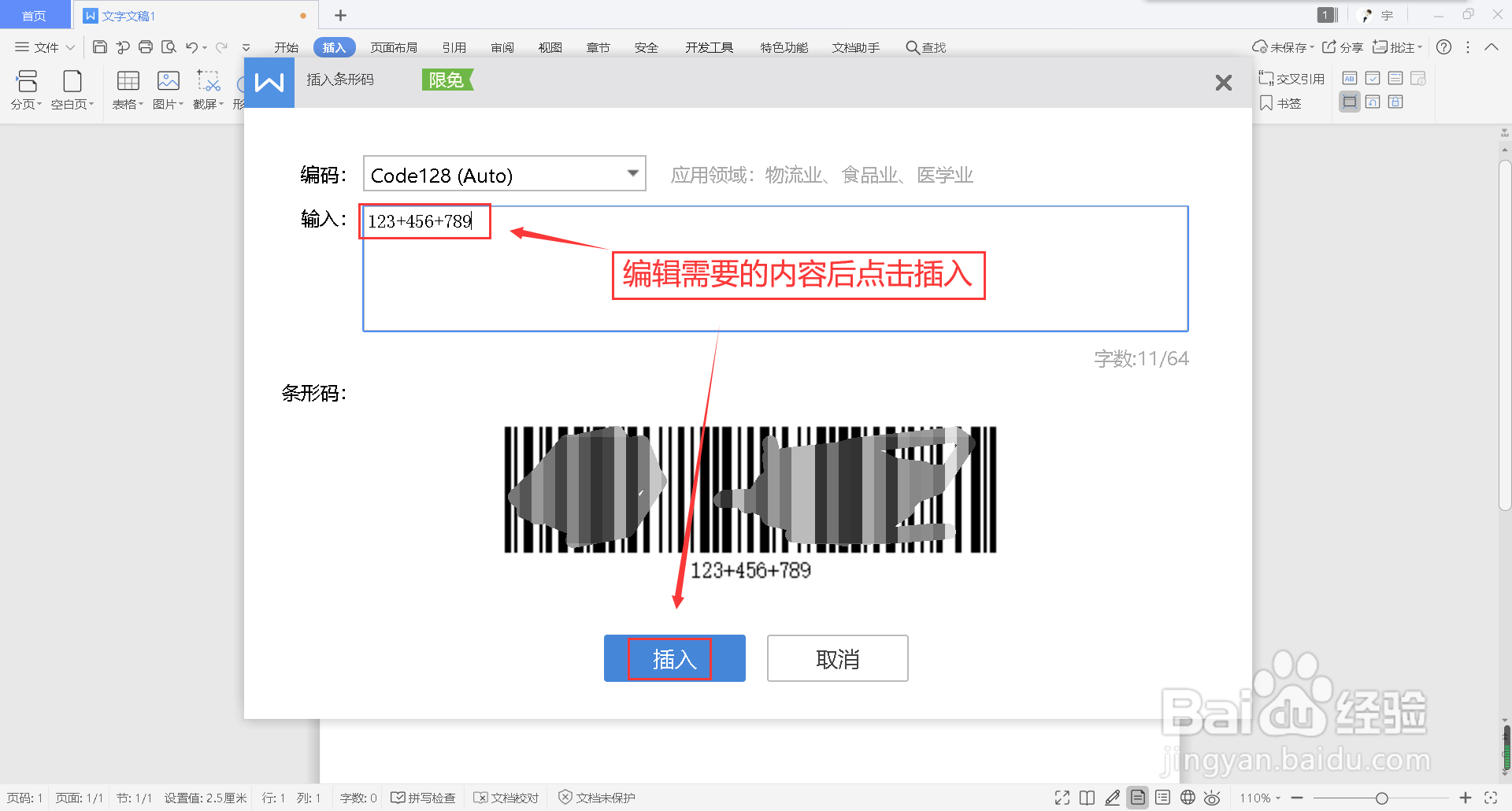Open the 110% zoom level dropdown
This screenshot has height=811, width=1512.
(1260, 798)
